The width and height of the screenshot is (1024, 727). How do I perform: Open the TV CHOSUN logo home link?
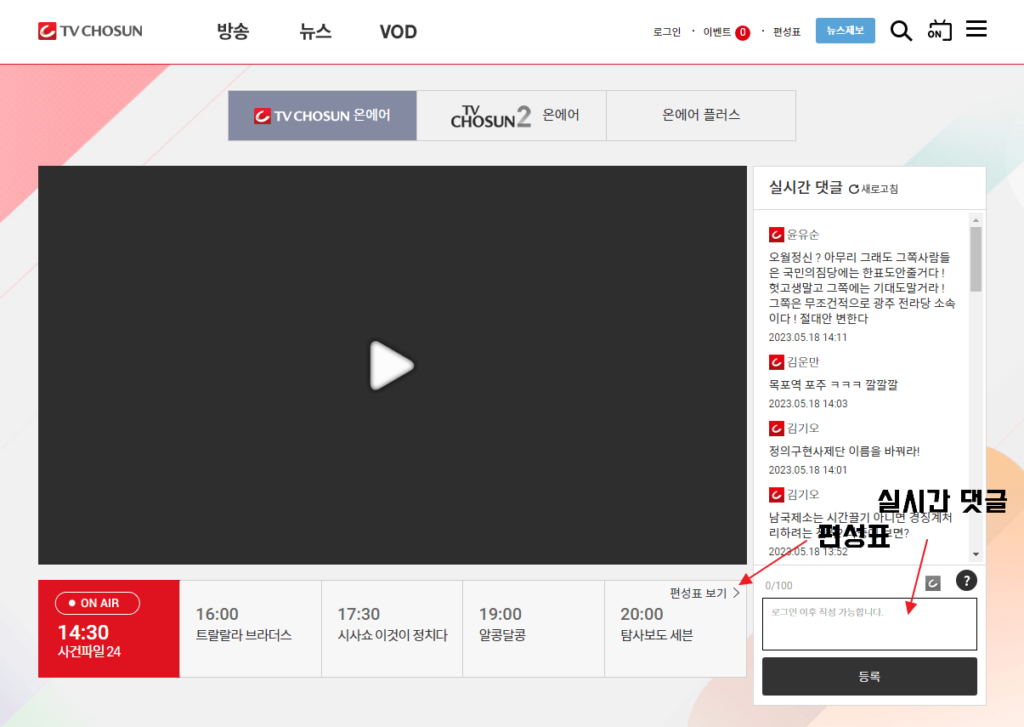(90, 31)
